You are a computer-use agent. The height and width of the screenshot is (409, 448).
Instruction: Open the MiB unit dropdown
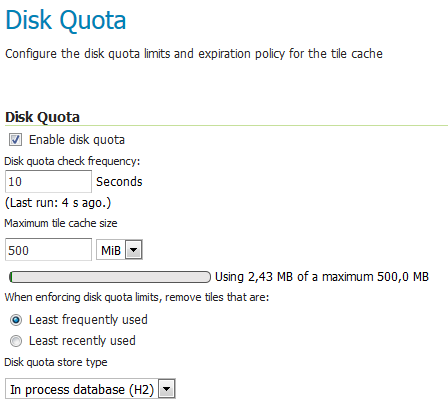119,250
